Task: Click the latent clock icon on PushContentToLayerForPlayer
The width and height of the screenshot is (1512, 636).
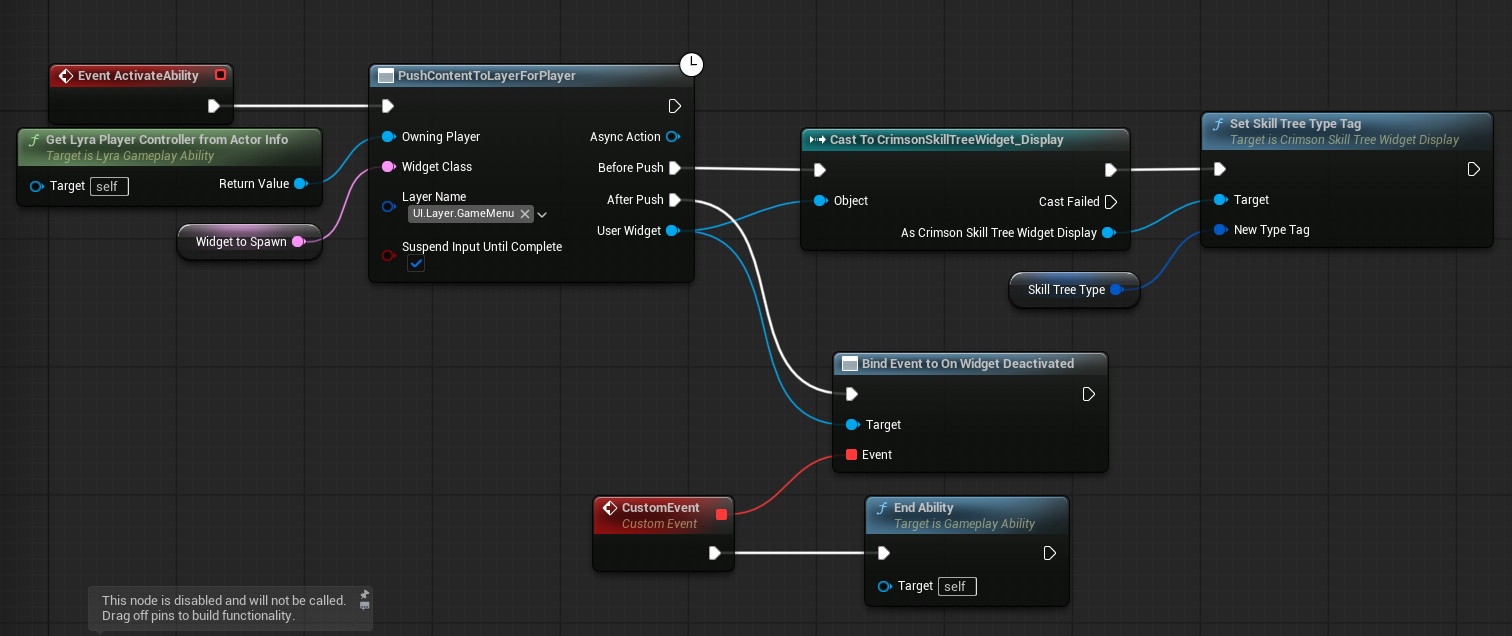Action: click(692, 65)
